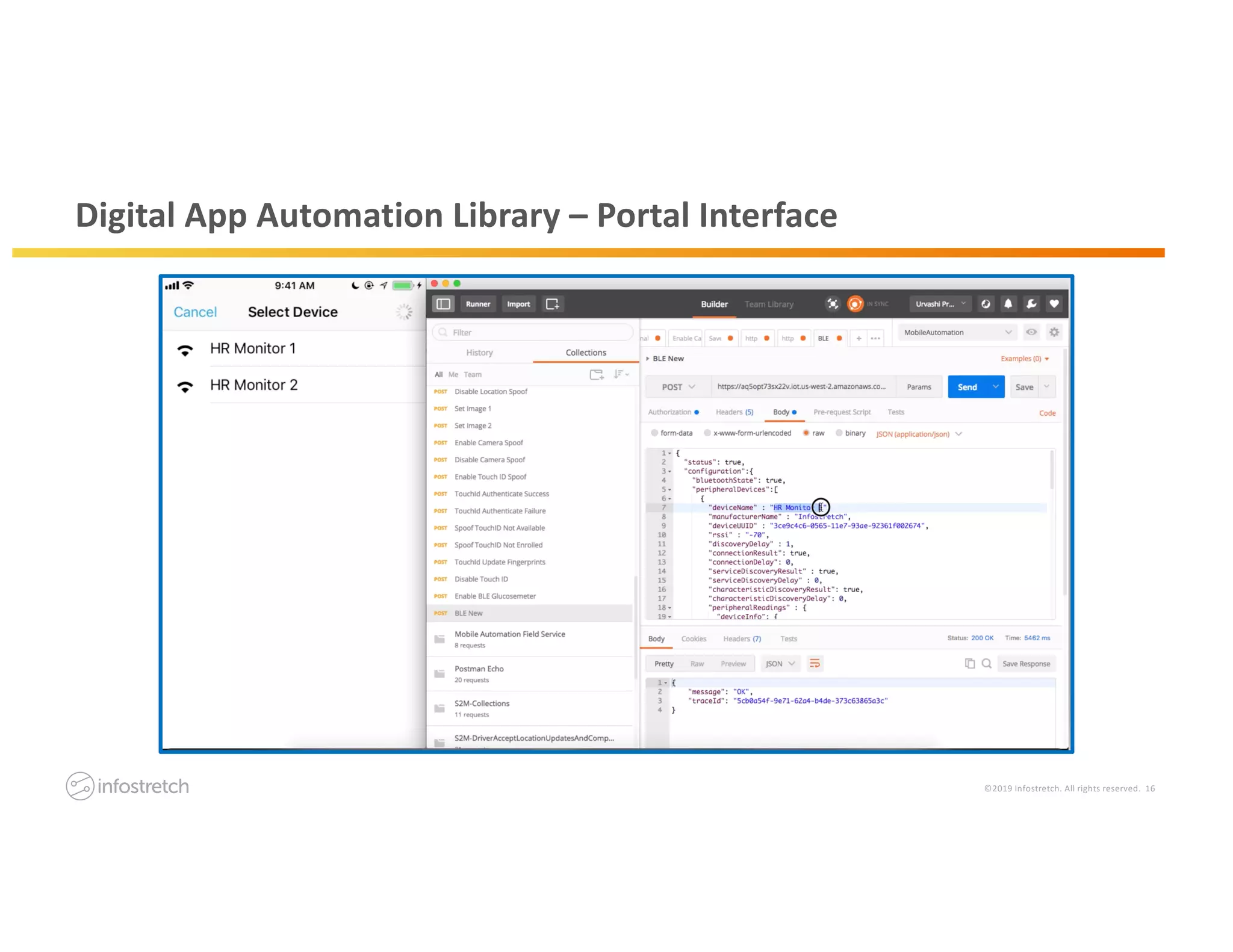The image size is (1233, 952).
Task: Open Urvashi Pr... user menu
Action: (x=940, y=304)
